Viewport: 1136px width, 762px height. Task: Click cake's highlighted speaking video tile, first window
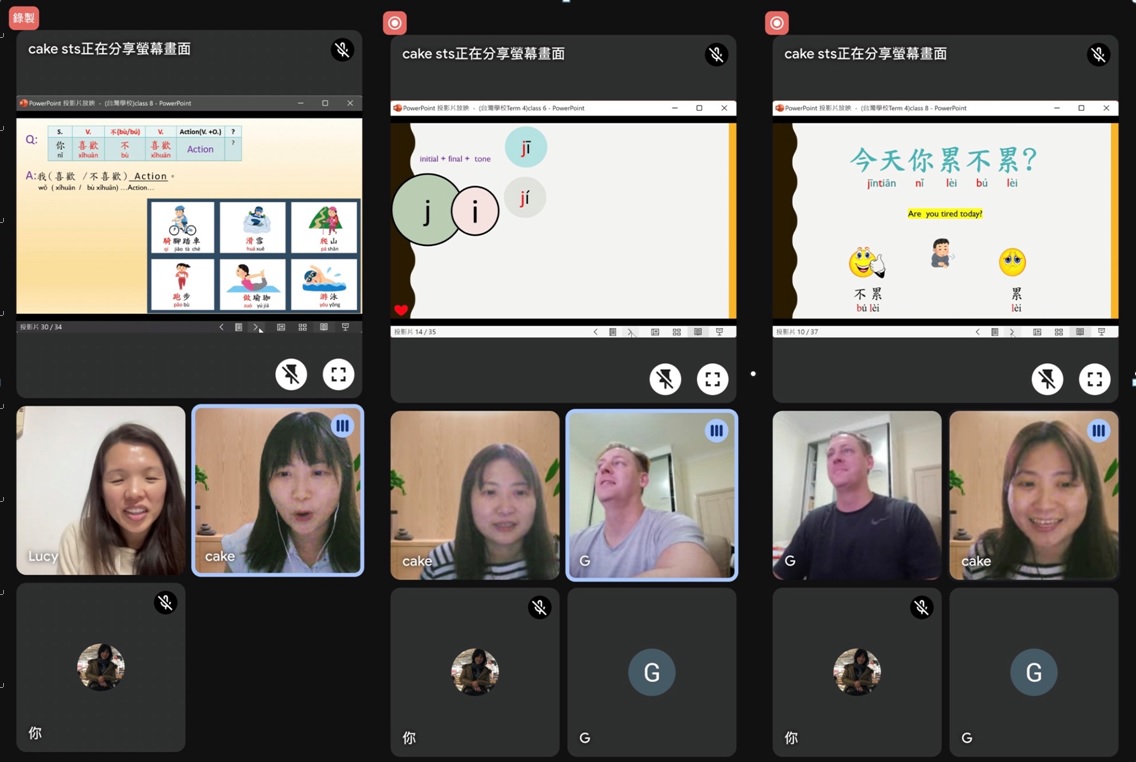277,490
